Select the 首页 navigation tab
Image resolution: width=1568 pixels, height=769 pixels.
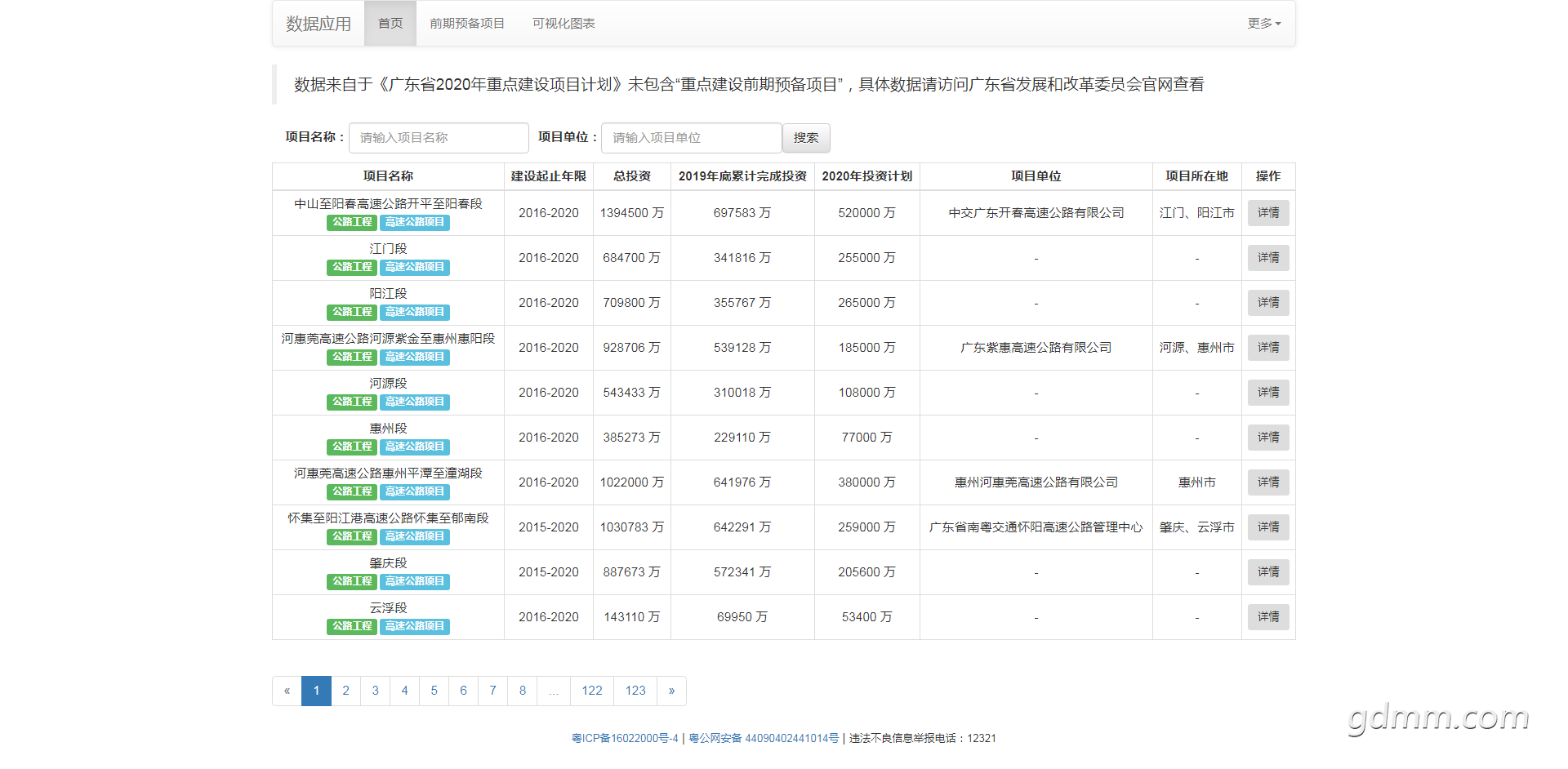390,24
